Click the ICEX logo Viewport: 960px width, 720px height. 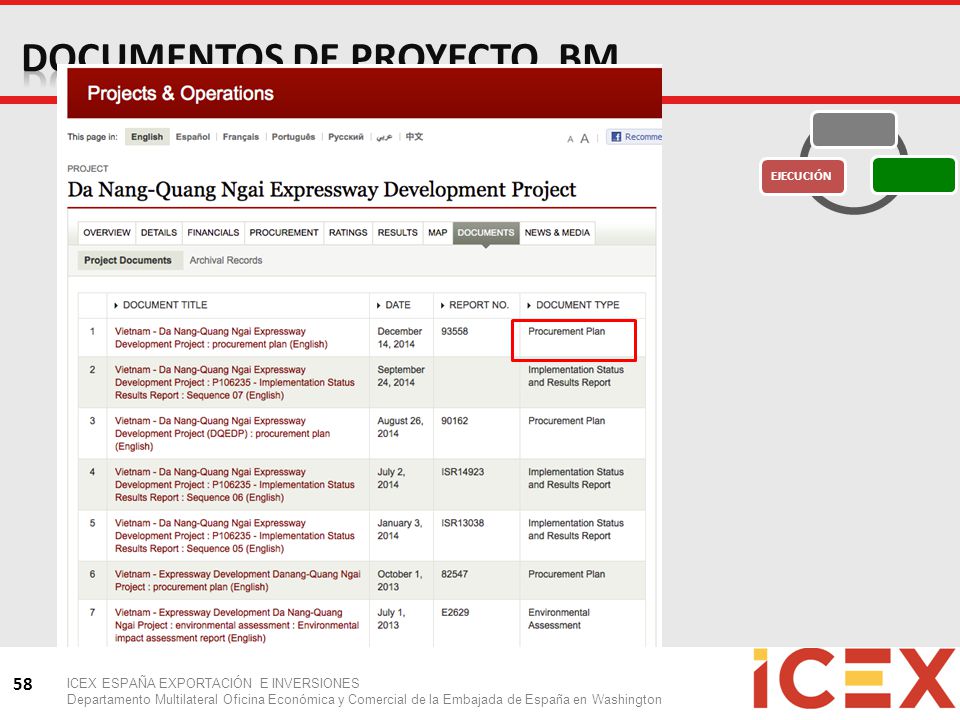coord(853,678)
